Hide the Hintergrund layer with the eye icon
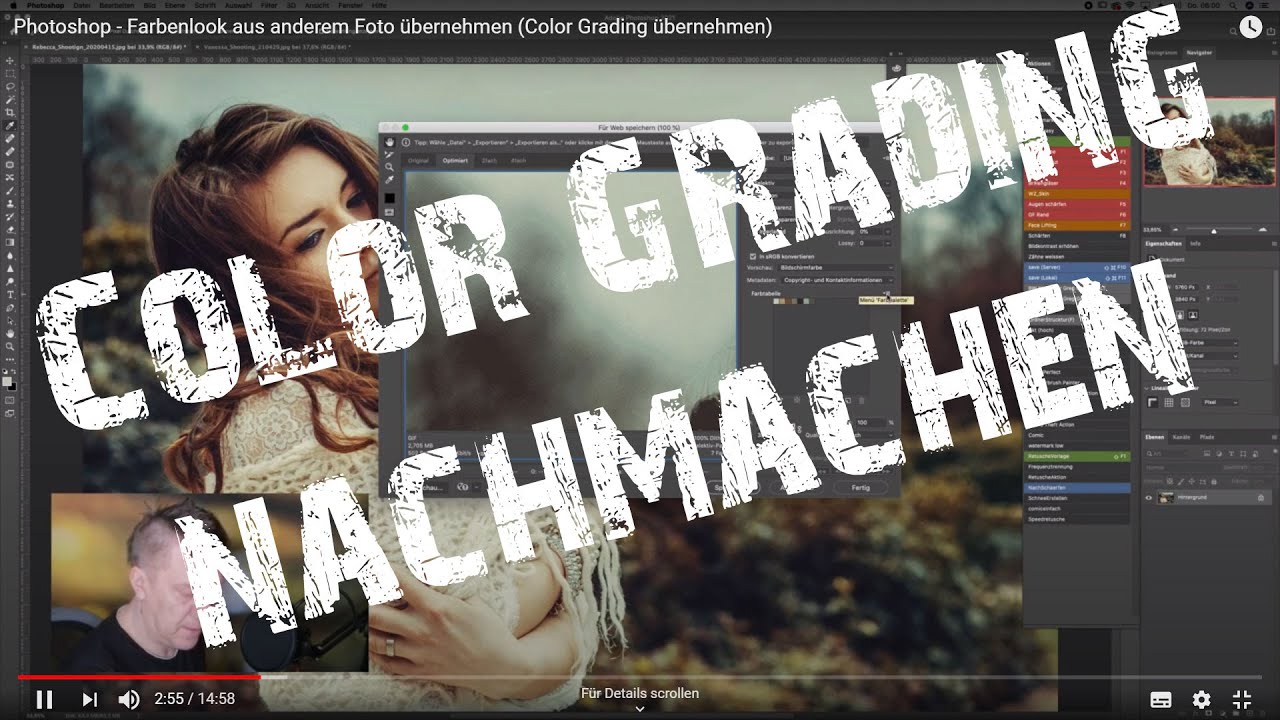1280x720 pixels. (1149, 497)
